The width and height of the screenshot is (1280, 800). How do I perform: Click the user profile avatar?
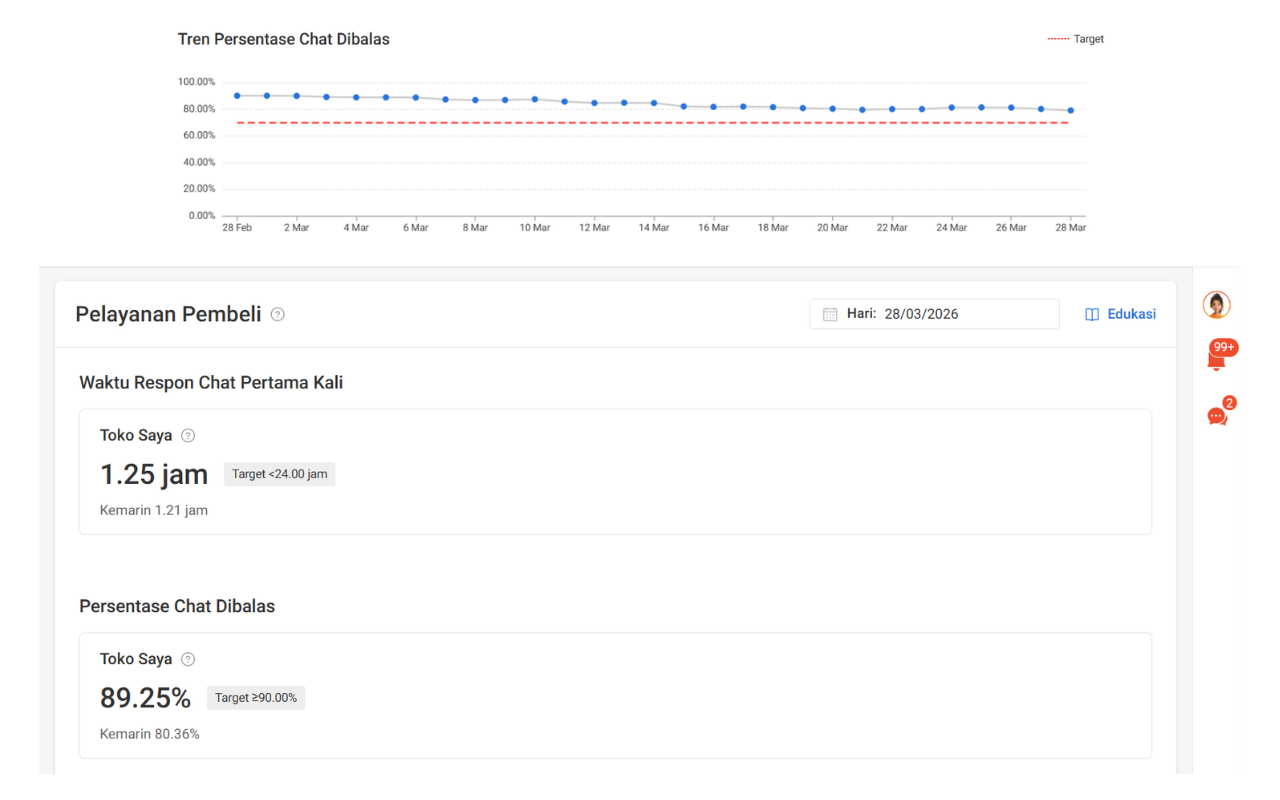[1216, 305]
